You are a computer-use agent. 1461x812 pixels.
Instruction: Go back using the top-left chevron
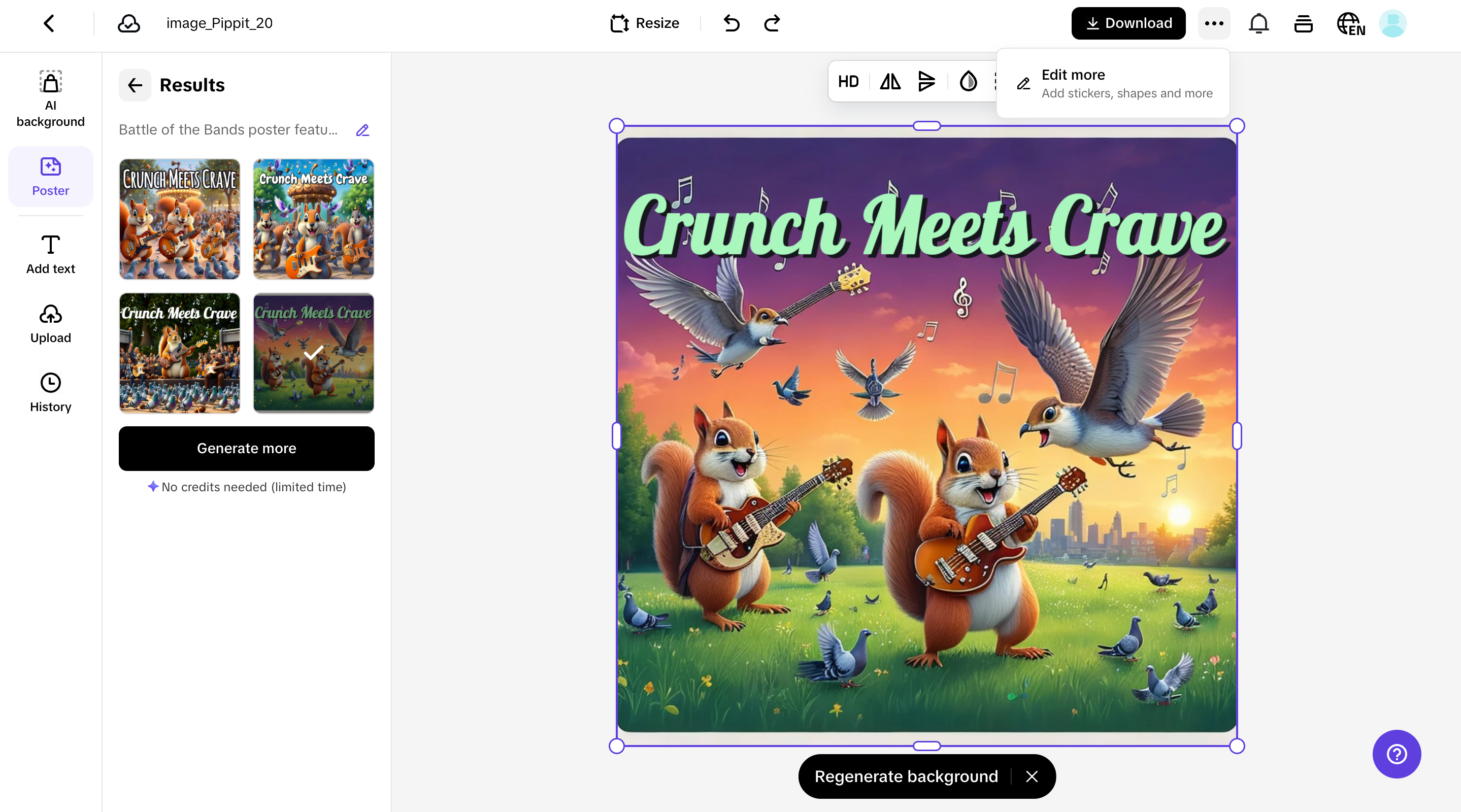49,23
